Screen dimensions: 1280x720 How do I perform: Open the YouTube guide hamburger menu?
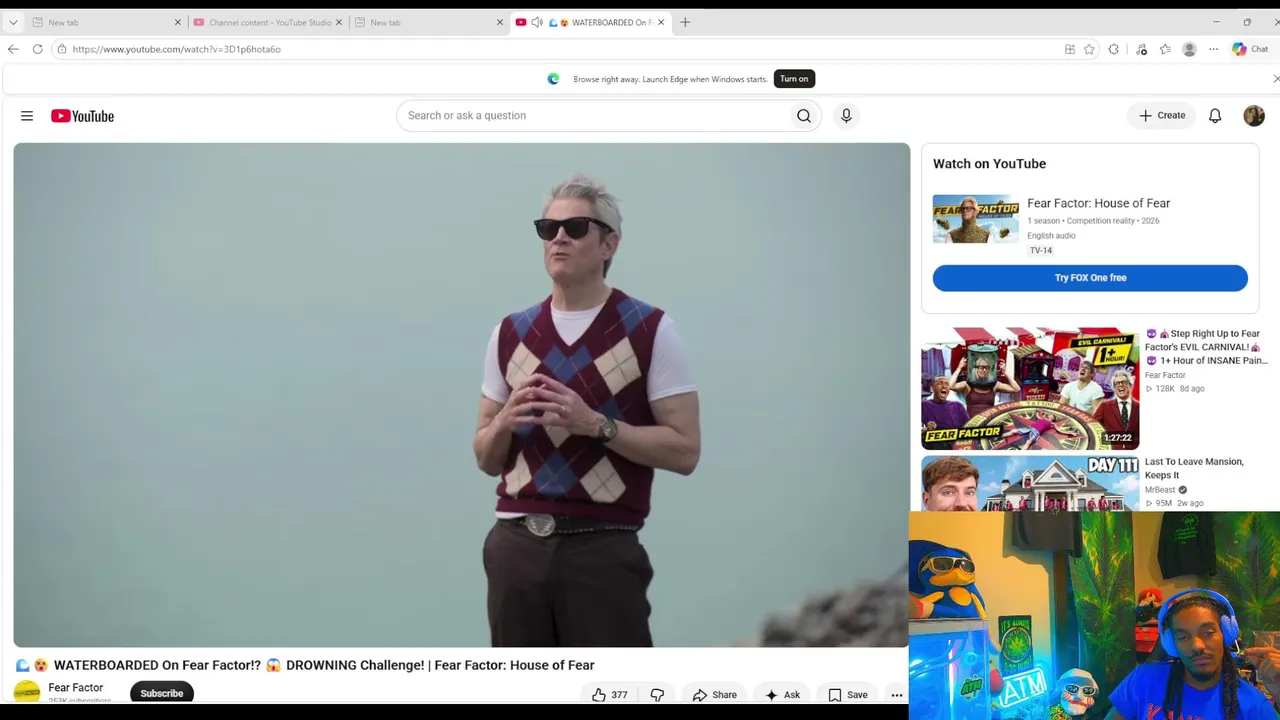point(27,116)
